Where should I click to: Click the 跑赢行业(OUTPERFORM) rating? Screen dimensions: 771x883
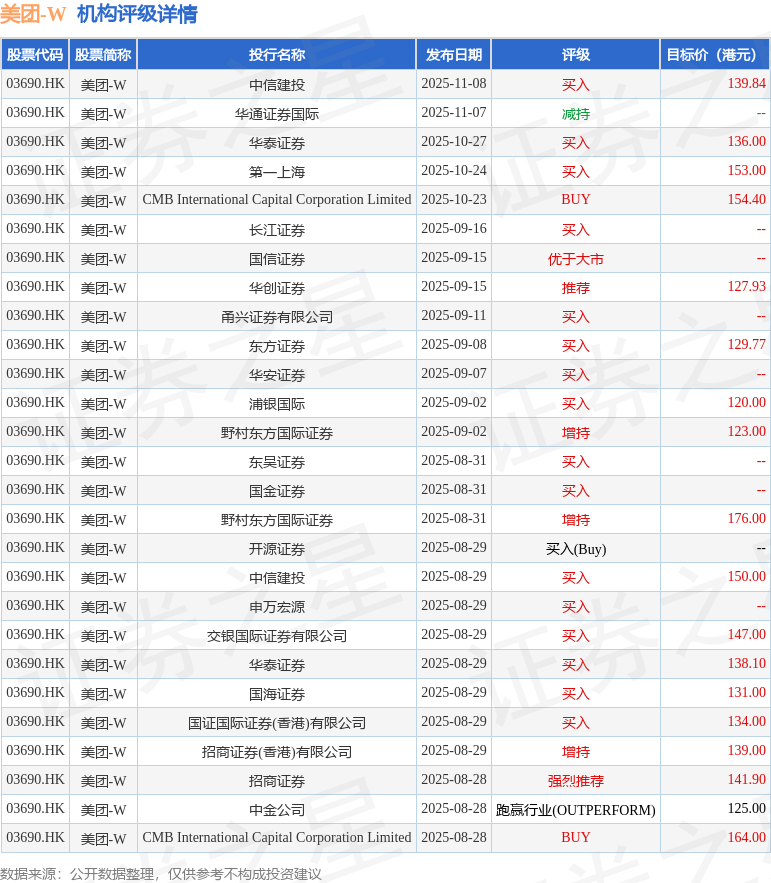coord(576,810)
